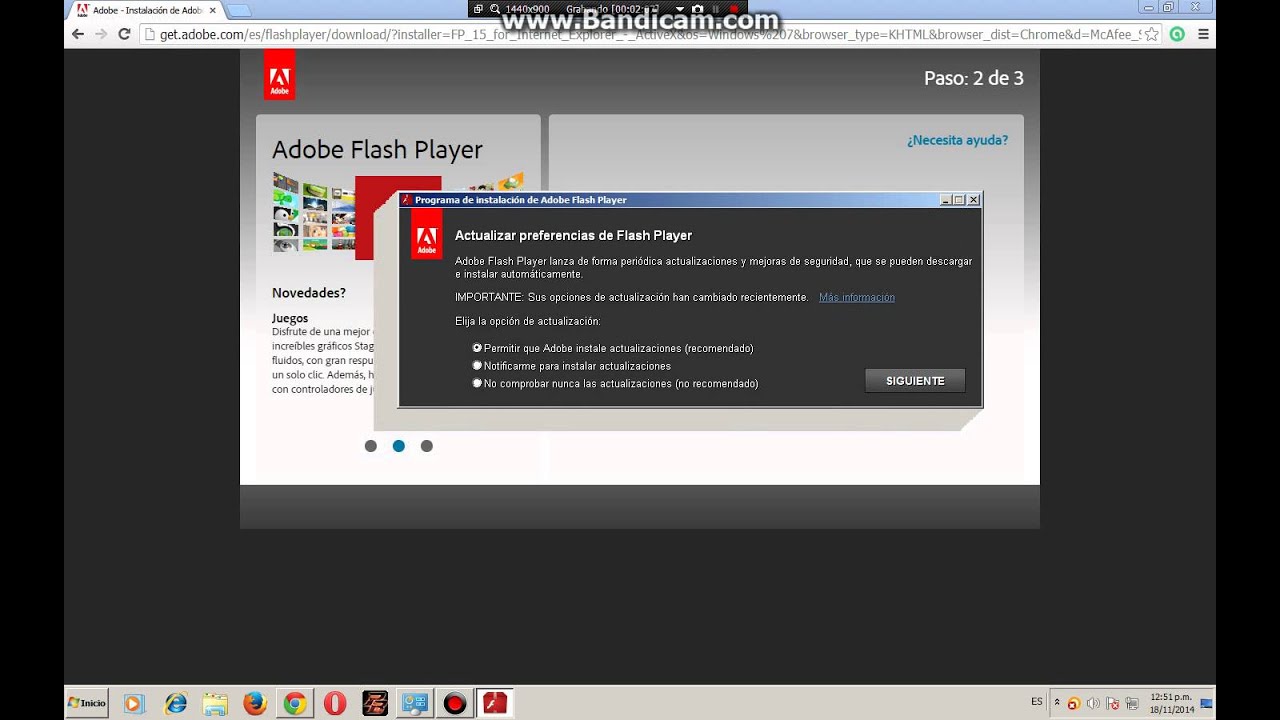Open the Opera browser from the taskbar
Viewport: 1280px width, 720px height.
[335, 704]
